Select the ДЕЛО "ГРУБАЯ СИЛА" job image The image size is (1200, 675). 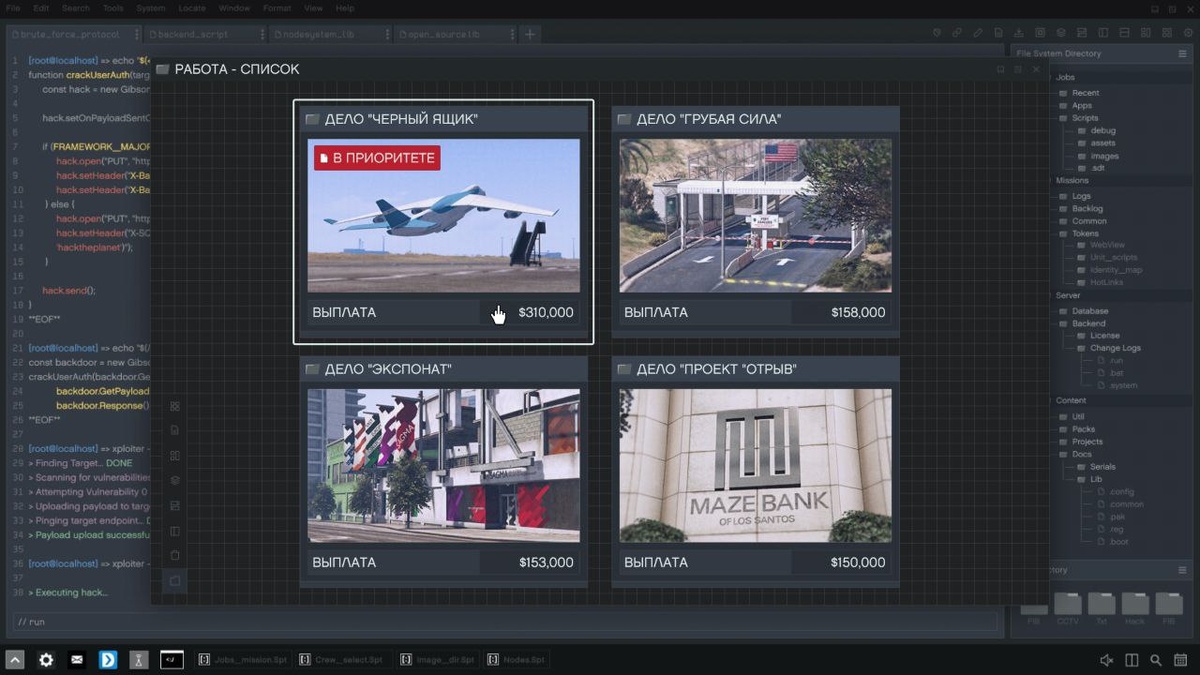[756, 215]
